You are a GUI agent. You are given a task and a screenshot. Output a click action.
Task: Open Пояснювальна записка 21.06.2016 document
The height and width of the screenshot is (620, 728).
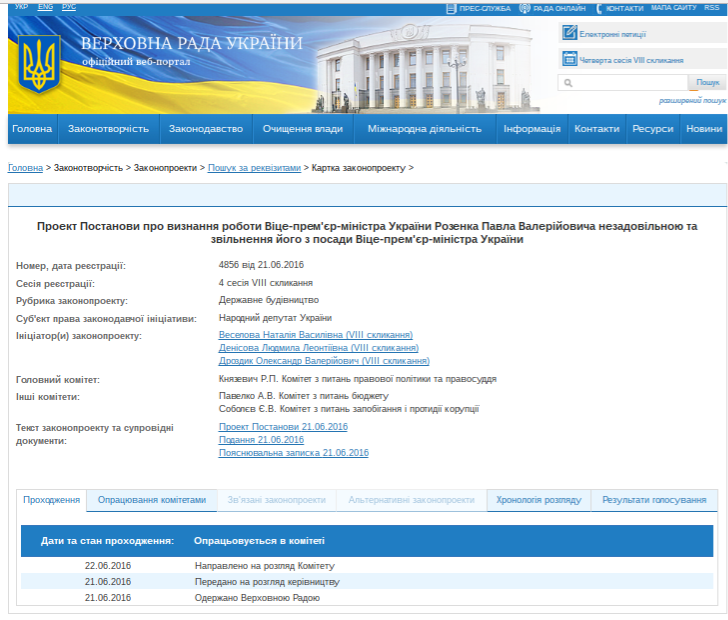293,453
